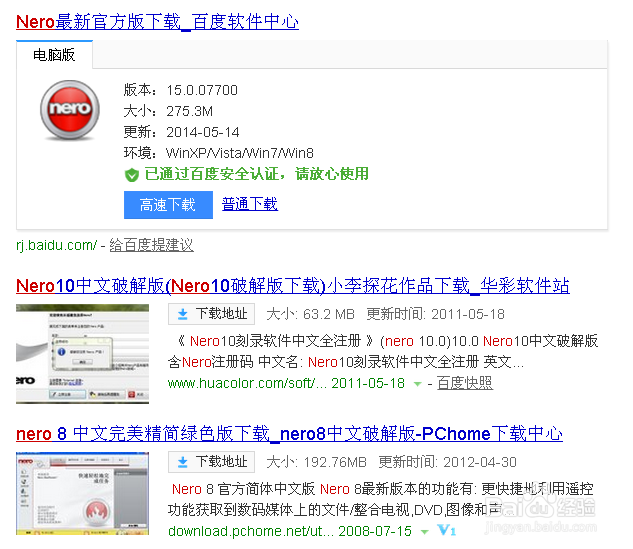Screen dimensions: 633x549
Task: Open the 给百度提建议 link
Action: [x=151, y=245]
